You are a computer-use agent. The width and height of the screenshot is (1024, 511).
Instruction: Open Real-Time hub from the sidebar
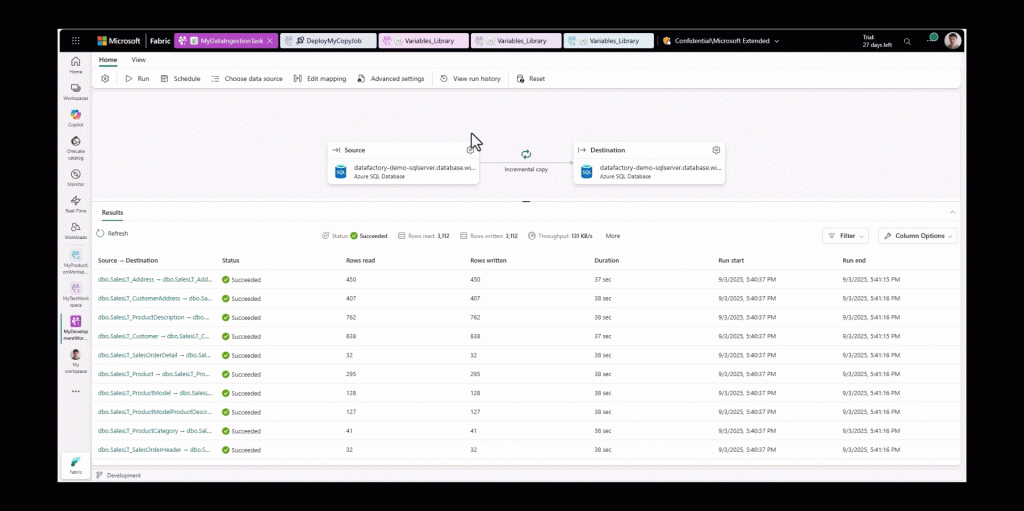(x=76, y=203)
